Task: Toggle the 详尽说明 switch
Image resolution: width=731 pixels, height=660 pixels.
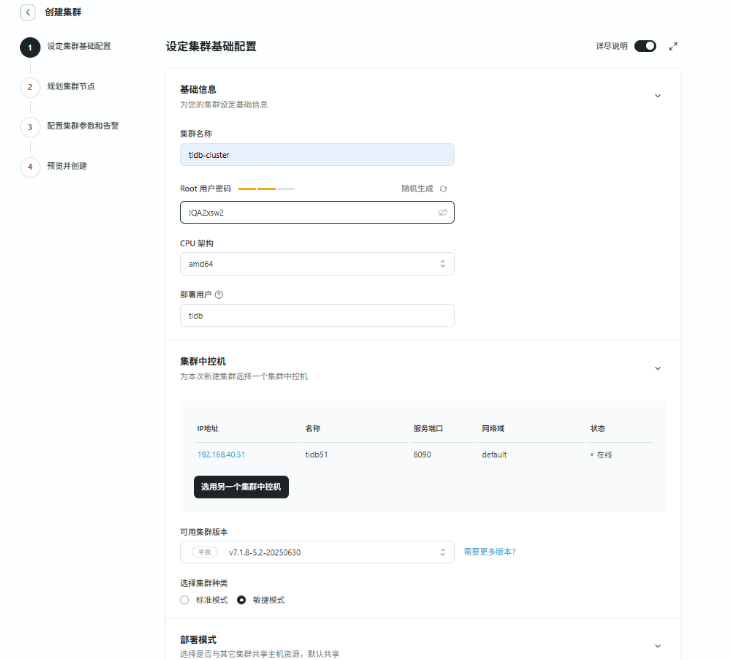Action: point(645,46)
